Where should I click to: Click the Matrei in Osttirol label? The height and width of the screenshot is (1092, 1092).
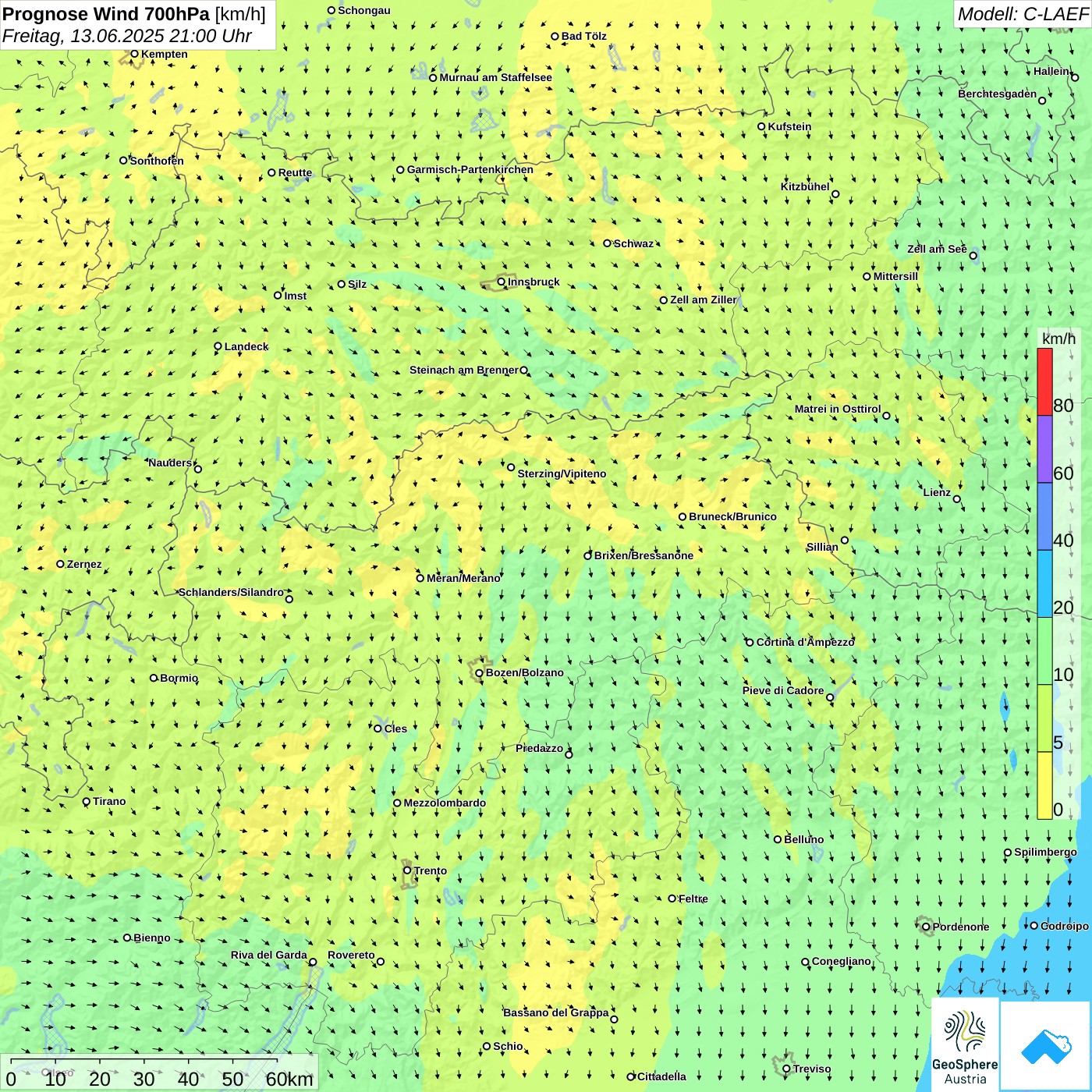[838, 409]
